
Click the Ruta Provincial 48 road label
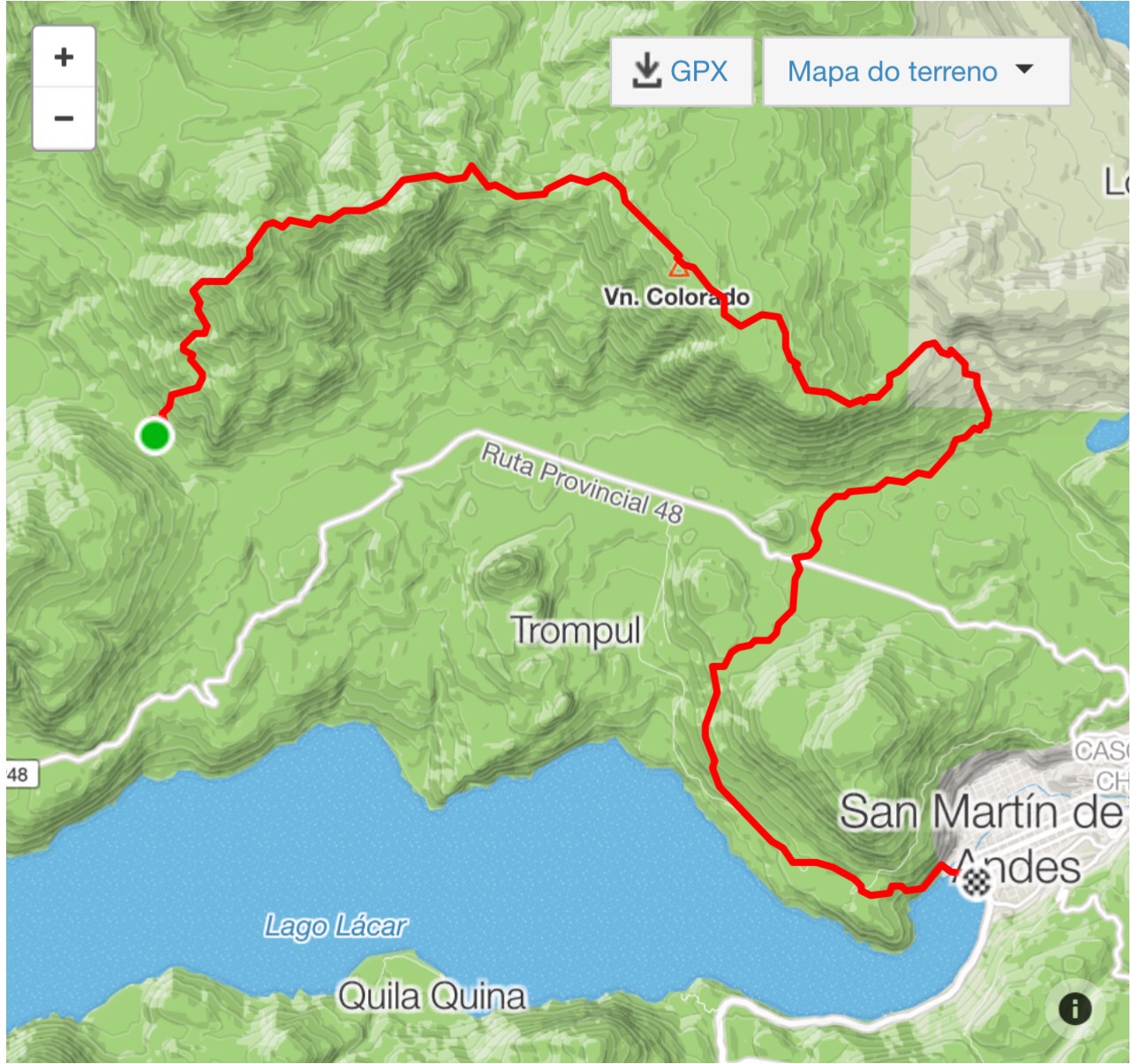tap(583, 483)
